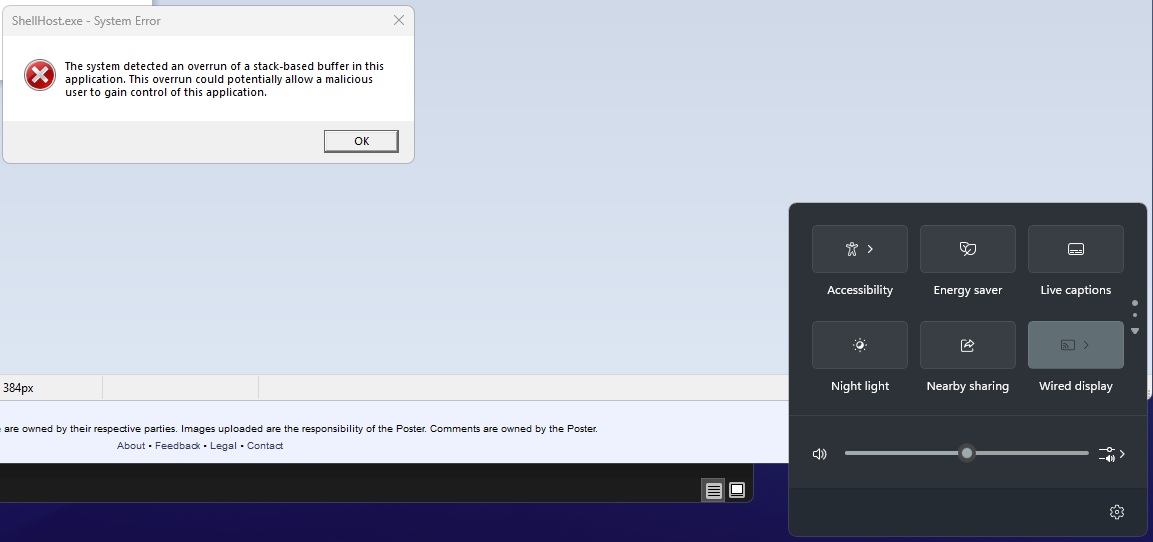Click the stack-based buffer overrun error message
This screenshot has height=542, width=1153.
[224, 79]
